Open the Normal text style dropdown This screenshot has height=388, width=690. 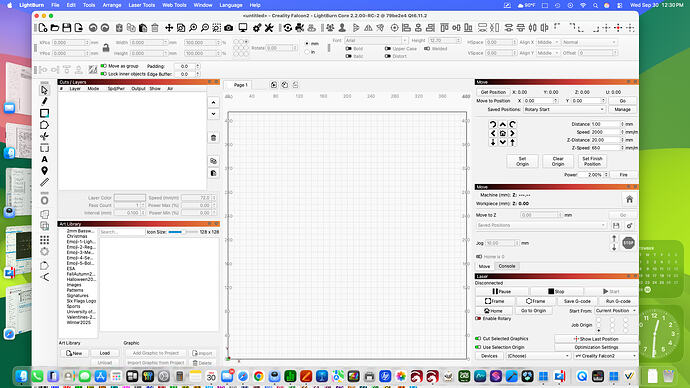coord(590,42)
